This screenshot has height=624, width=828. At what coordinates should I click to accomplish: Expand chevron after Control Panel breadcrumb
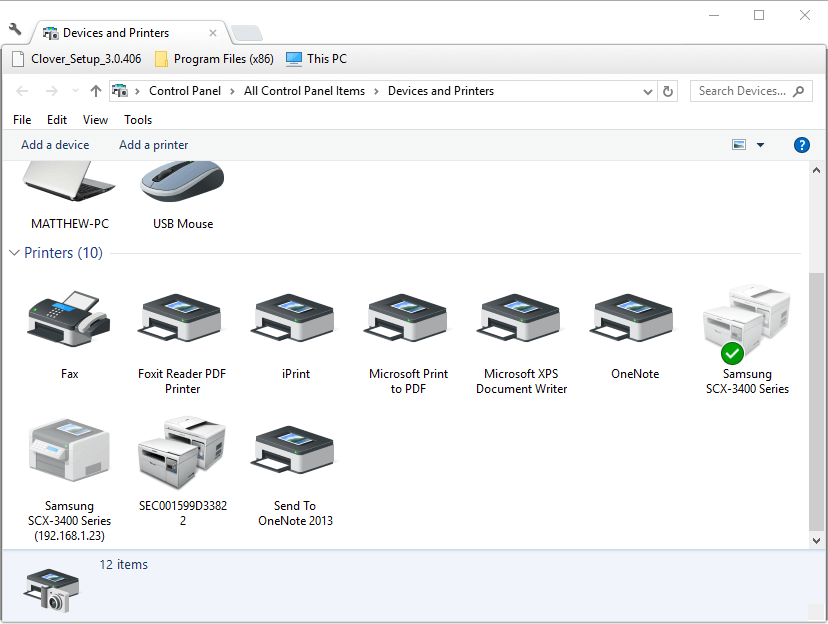coord(232,91)
